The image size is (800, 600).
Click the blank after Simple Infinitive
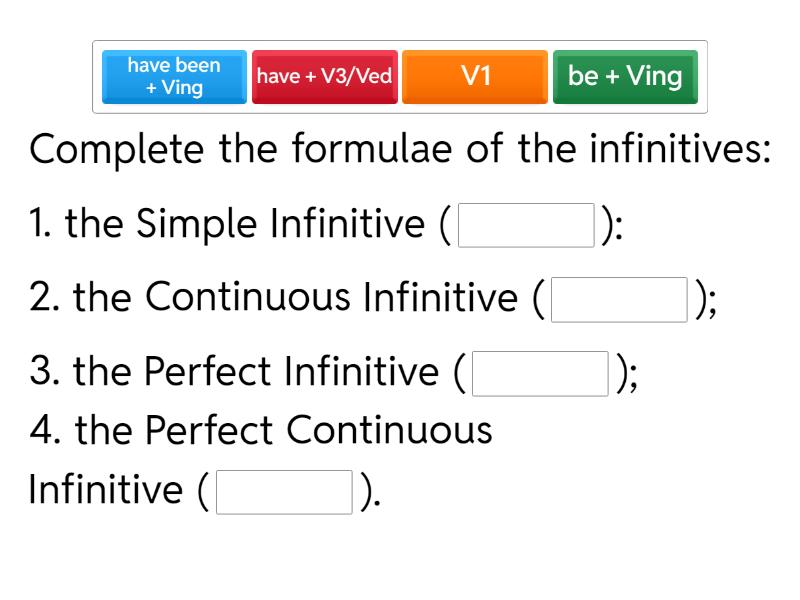click(x=526, y=225)
